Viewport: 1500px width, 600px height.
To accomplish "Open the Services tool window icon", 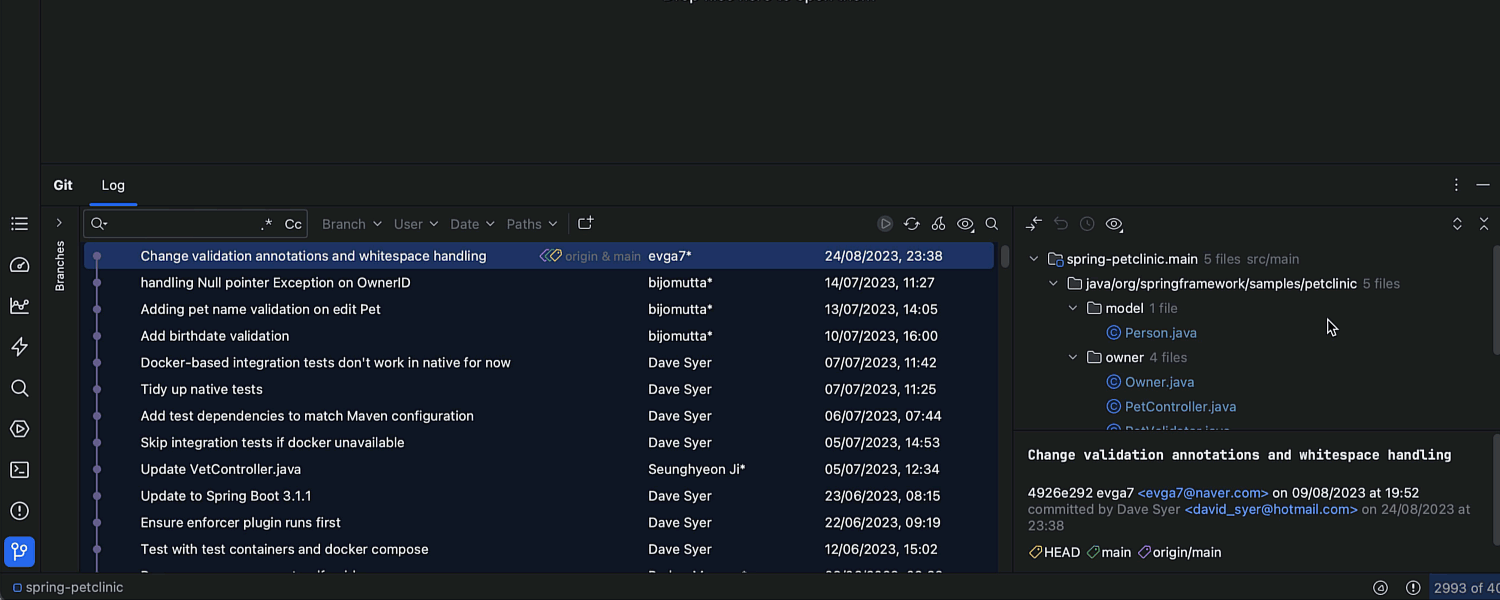I will [x=19, y=429].
